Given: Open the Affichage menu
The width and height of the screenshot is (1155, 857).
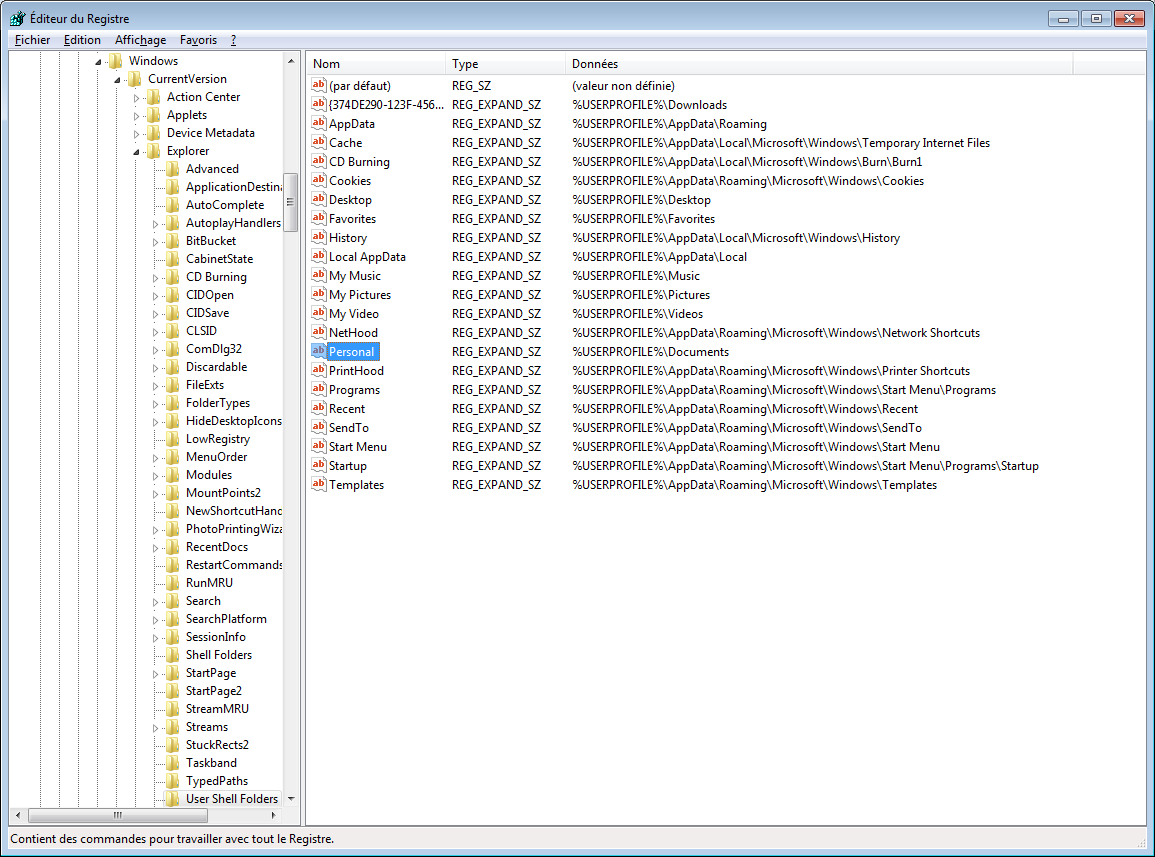Looking at the screenshot, I should [140, 40].
